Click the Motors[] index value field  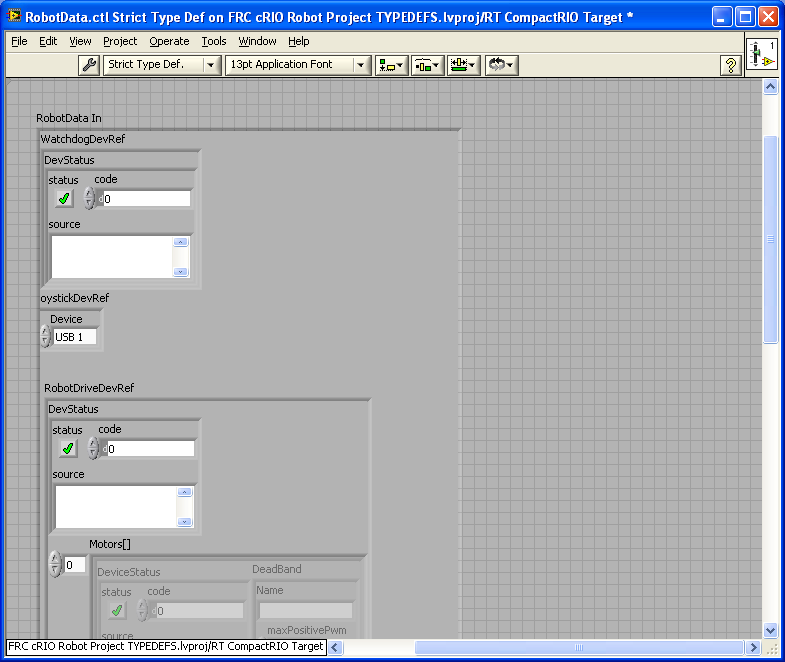pos(75,565)
